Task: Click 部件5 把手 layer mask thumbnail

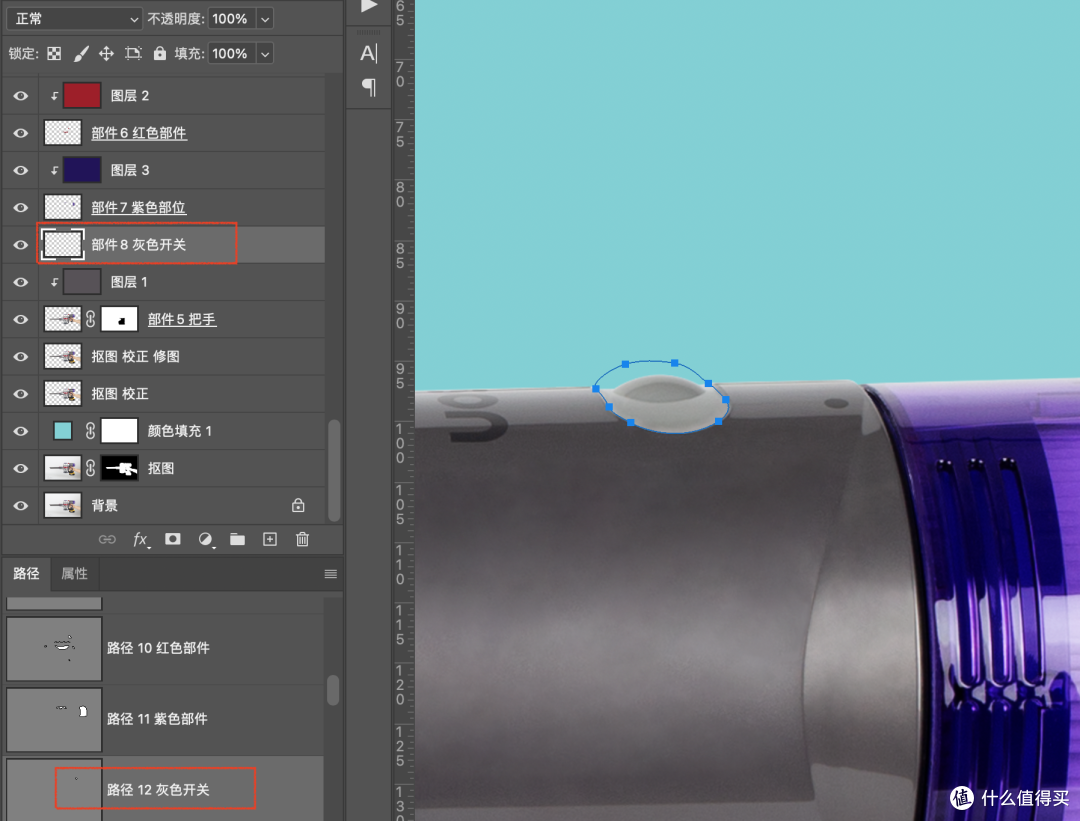Action: click(119, 320)
